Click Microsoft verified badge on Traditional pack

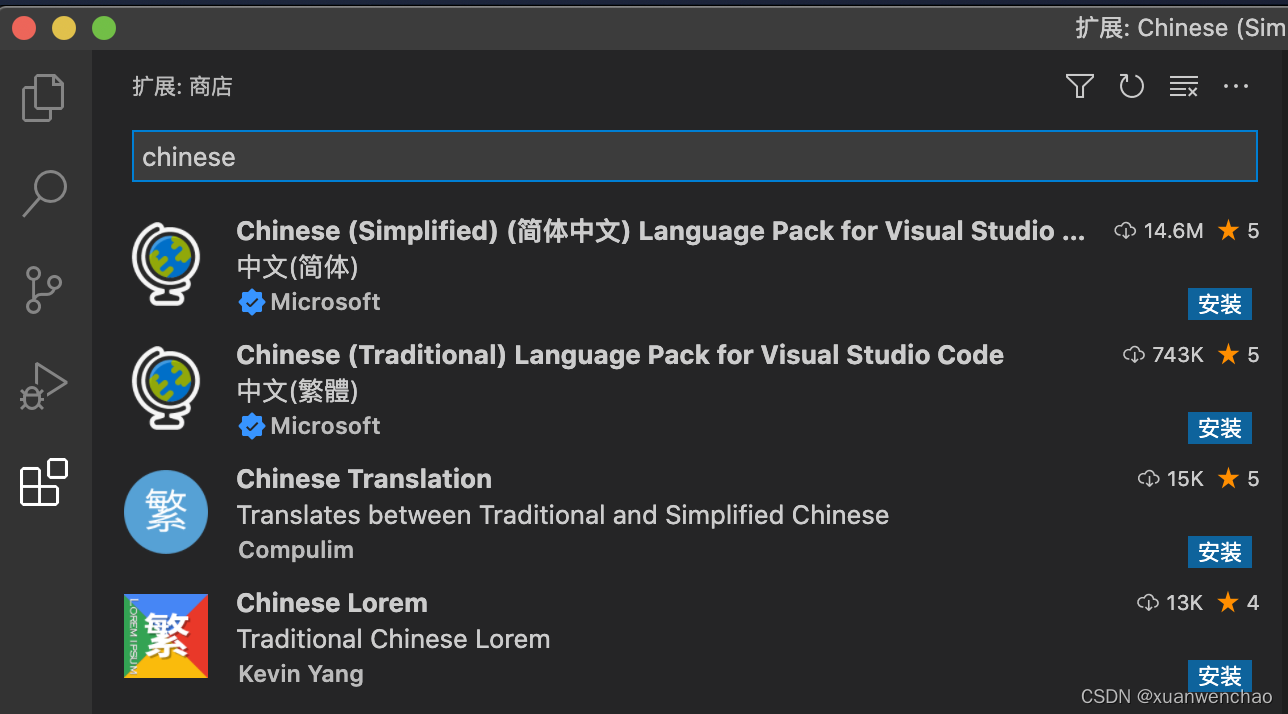coord(252,426)
